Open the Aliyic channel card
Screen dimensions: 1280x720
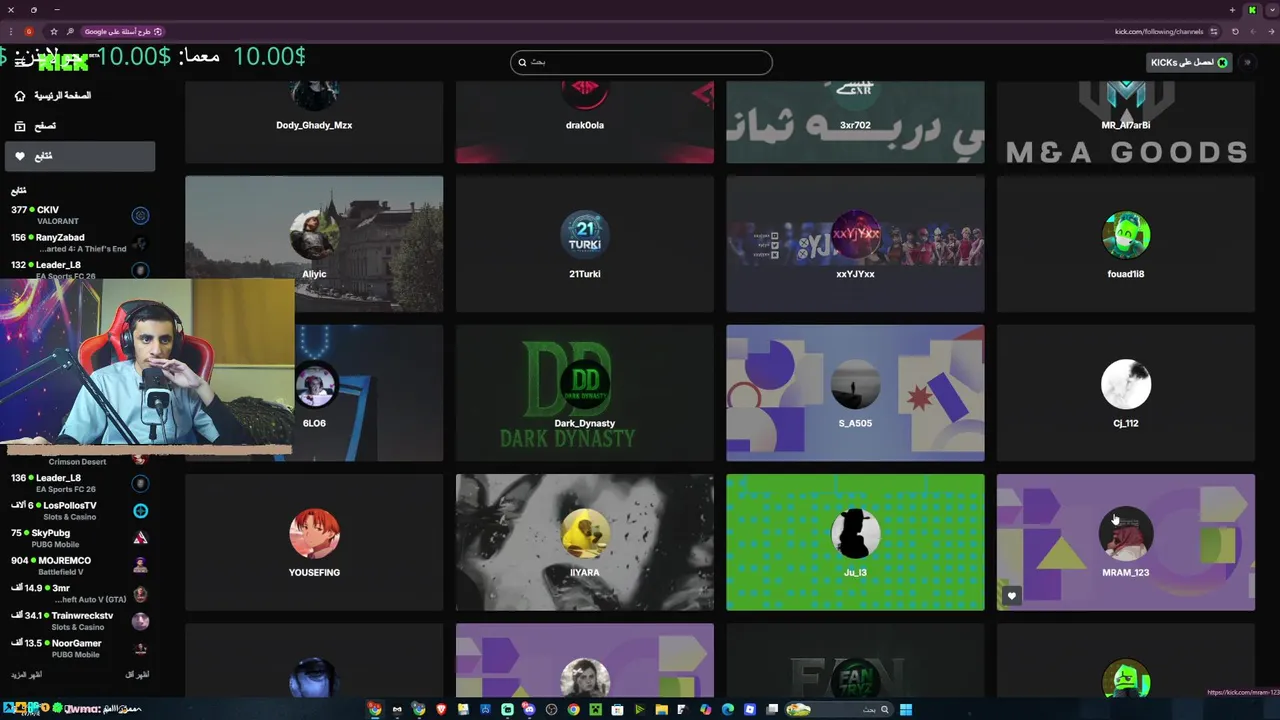314,244
